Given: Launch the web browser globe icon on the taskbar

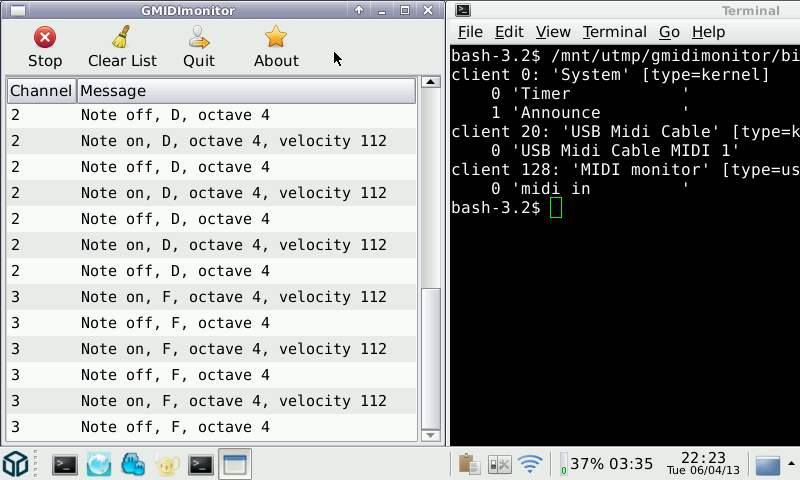Looking at the screenshot, I should click(x=99, y=464).
